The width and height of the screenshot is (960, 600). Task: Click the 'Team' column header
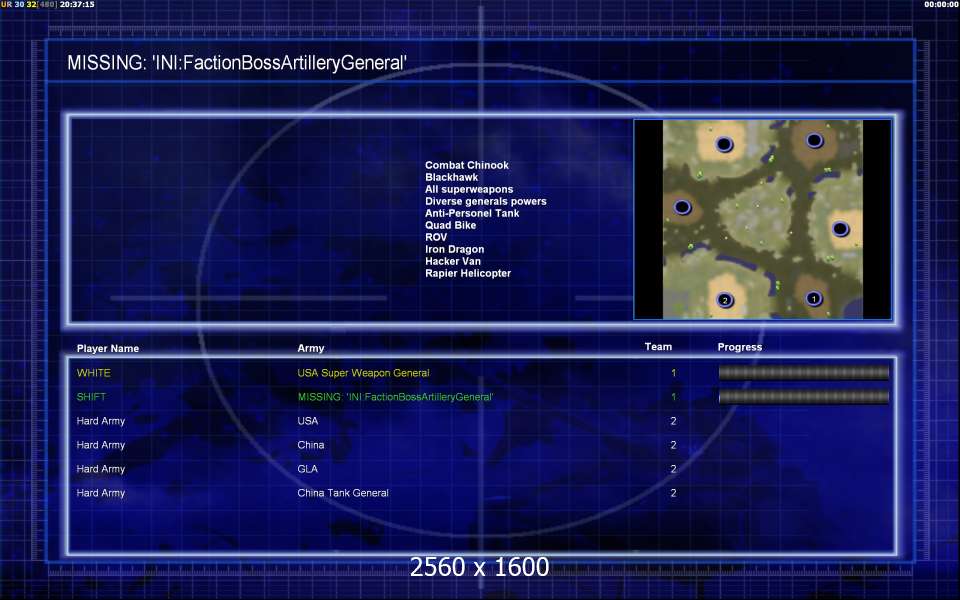[658, 347]
